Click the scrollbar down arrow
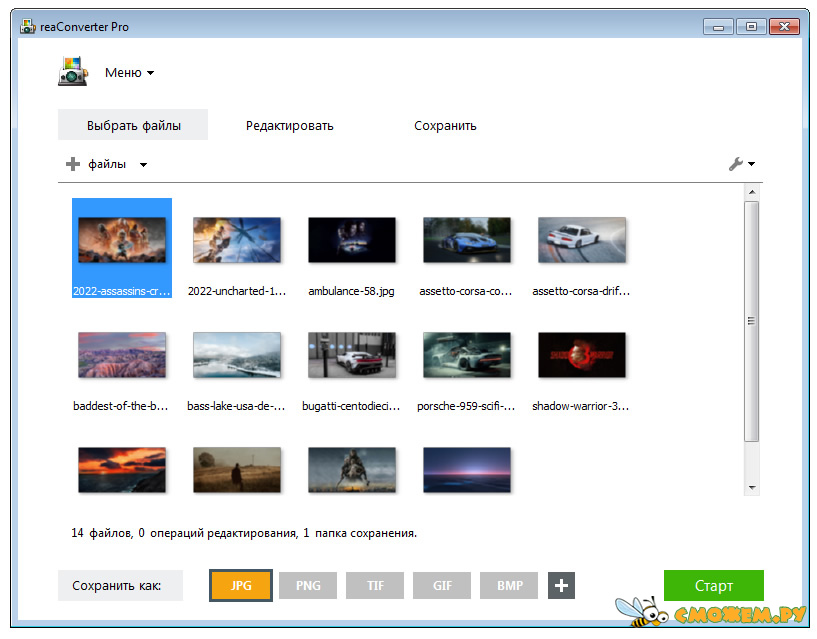The image size is (817, 639). pyautogui.click(x=752, y=488)
